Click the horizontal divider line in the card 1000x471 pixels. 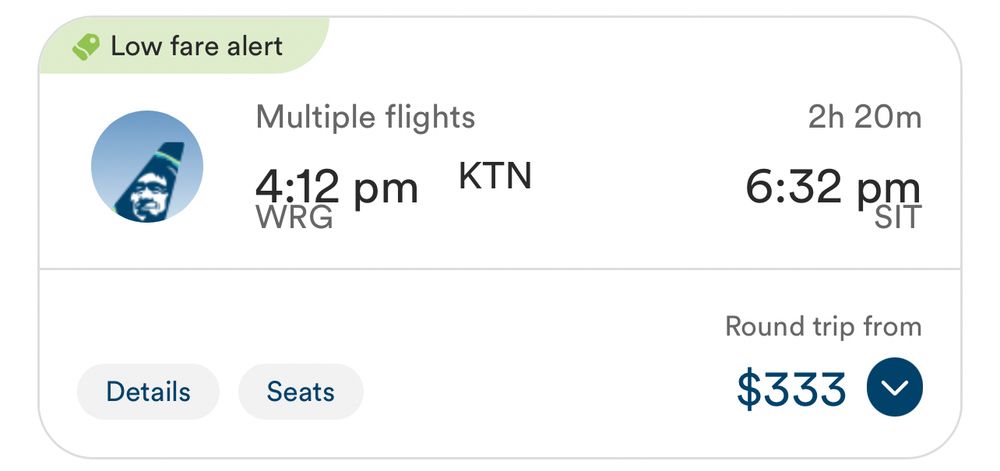[500, 268]
